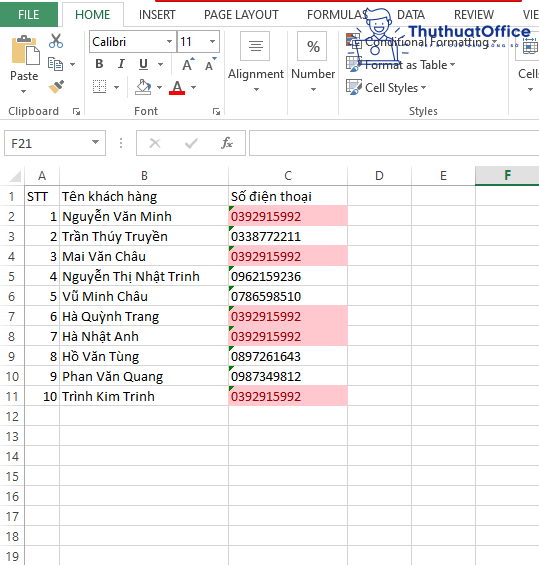The height and width of the screenshot is (565, 539).
Task: Open Format as Table menu
Action: tap(401, 65)
